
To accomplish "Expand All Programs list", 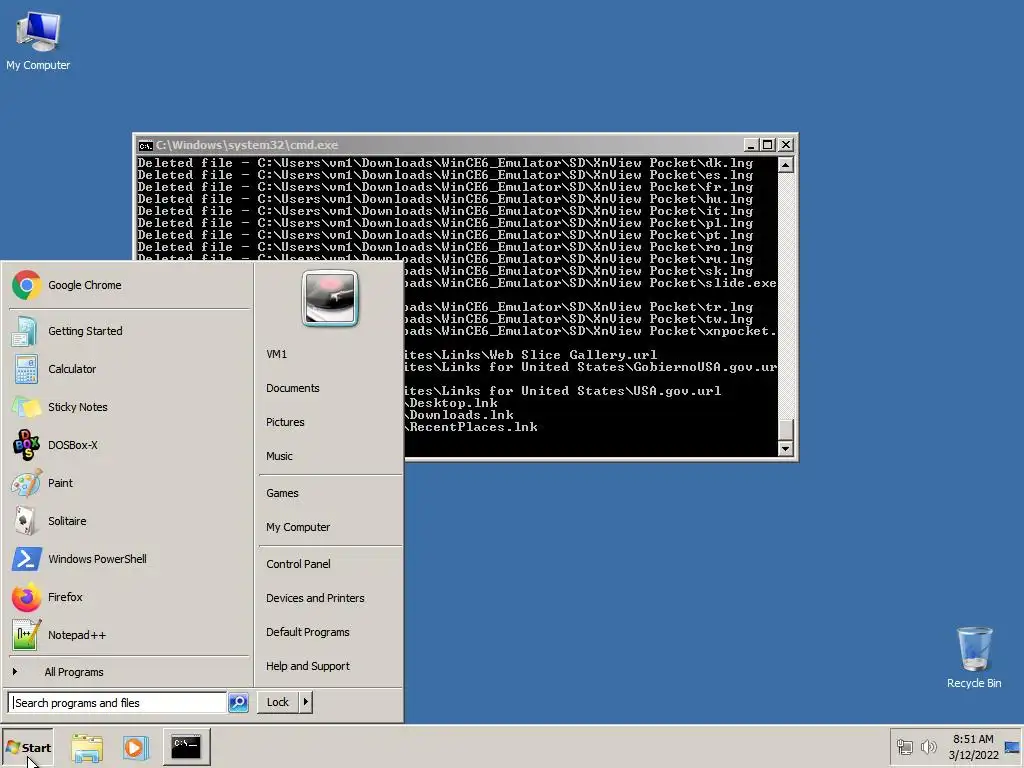I will coord(129,672).
